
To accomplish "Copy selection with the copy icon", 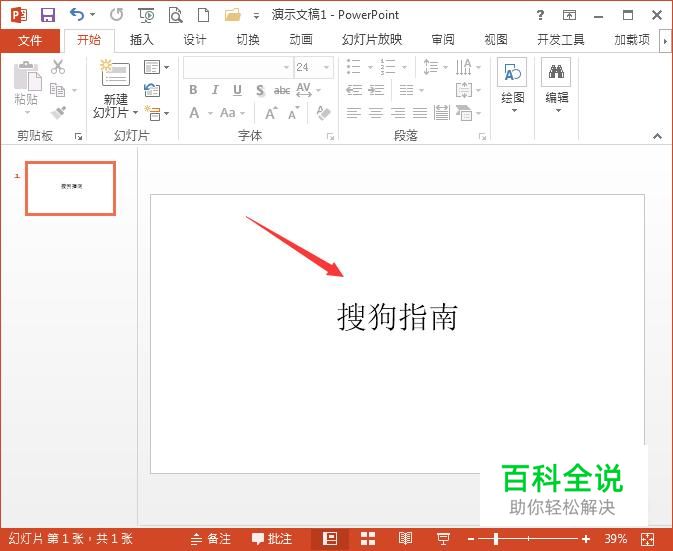I will pyautogui.click(x=58, y=90).
